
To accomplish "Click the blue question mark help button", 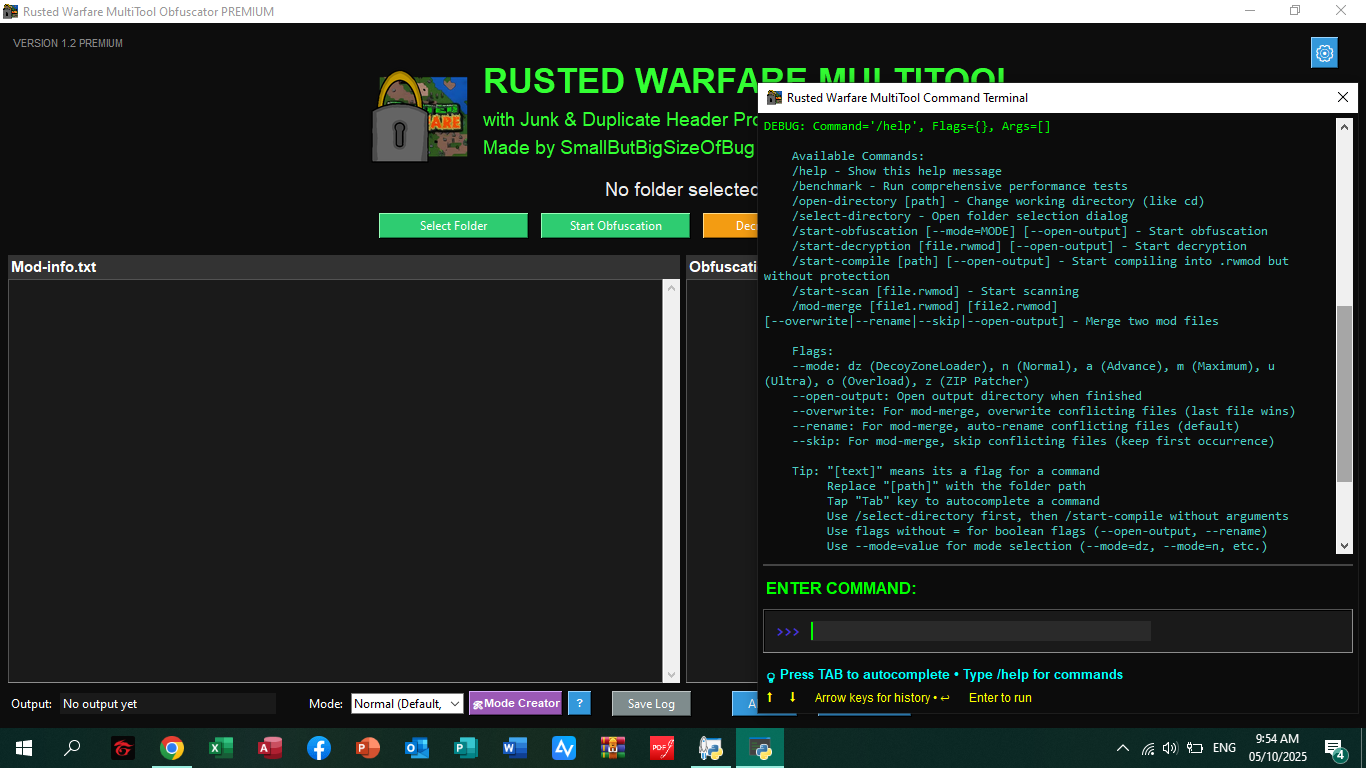I will [579, 703].
